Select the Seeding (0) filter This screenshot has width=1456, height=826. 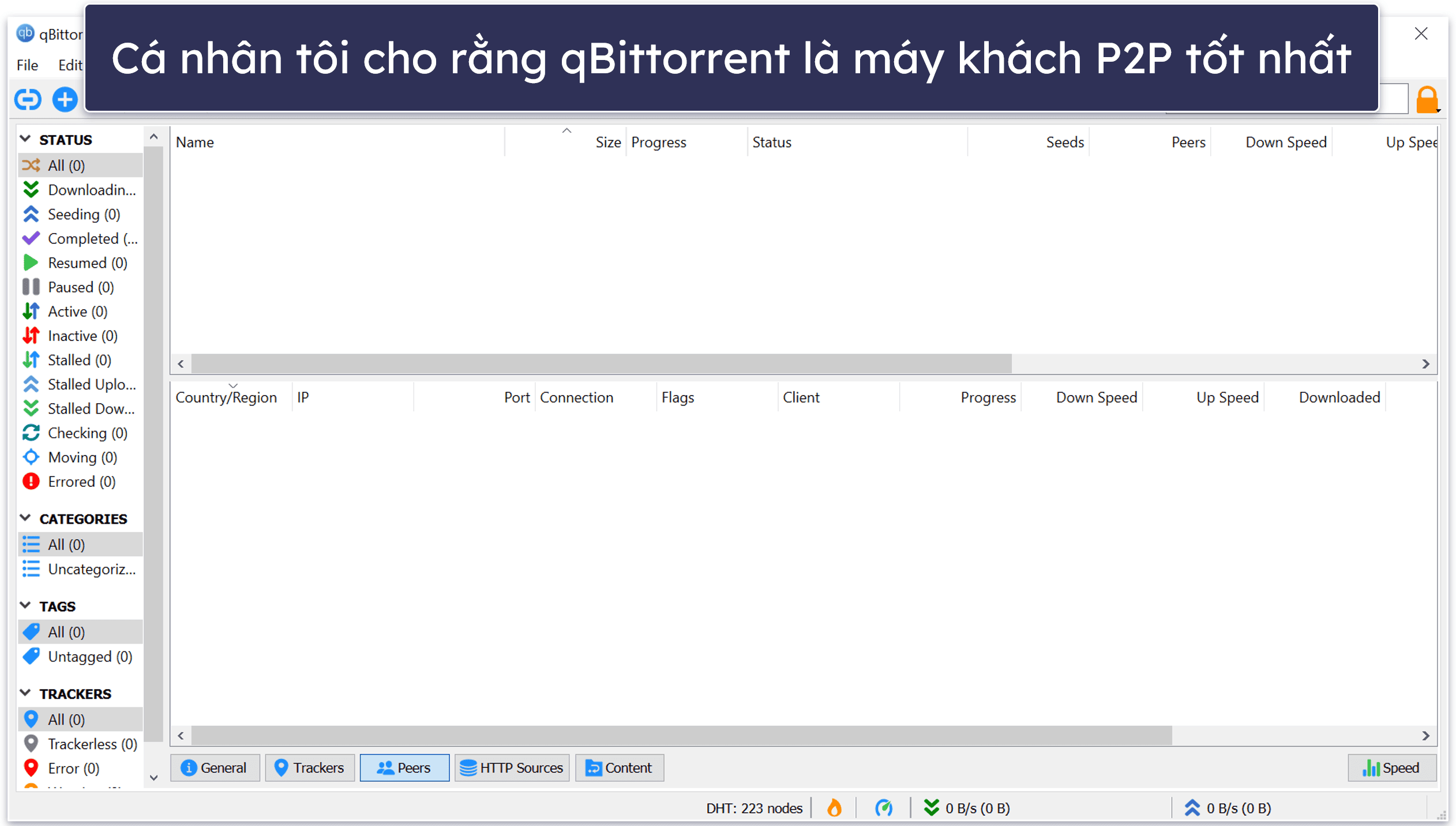pyautogui.click(x=81, y=214)
